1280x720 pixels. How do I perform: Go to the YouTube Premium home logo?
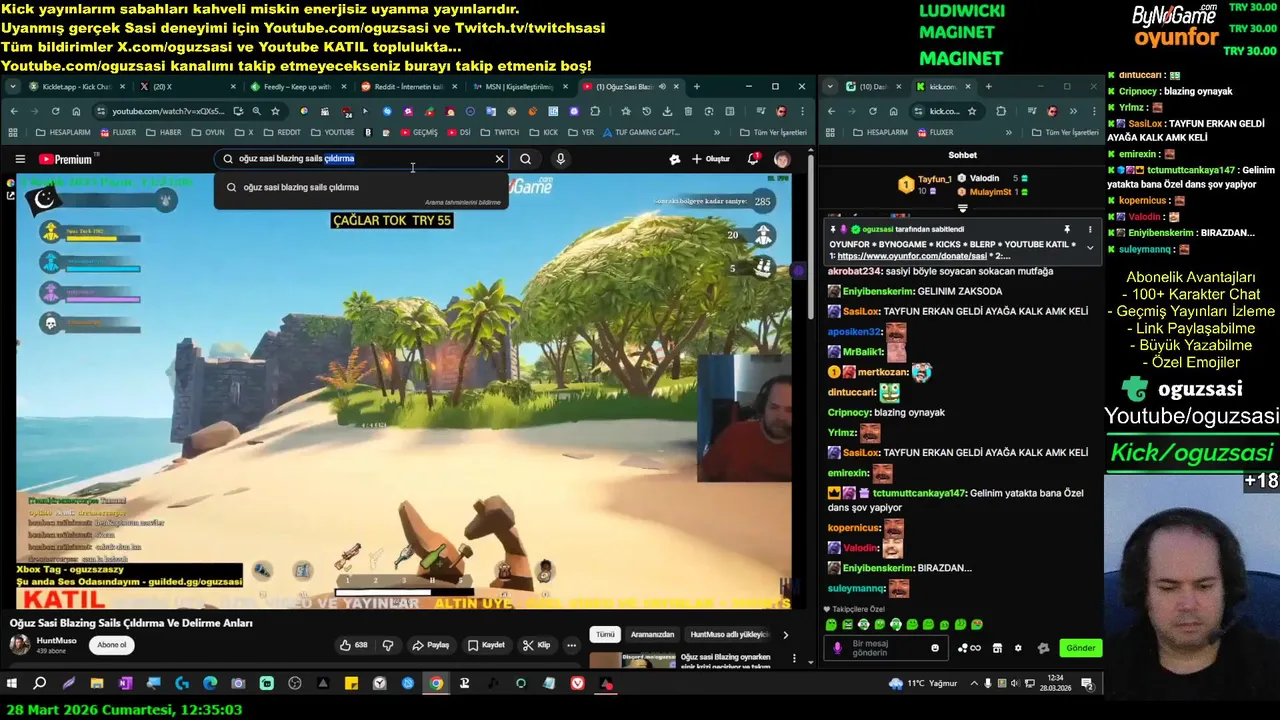coord(66,159)
